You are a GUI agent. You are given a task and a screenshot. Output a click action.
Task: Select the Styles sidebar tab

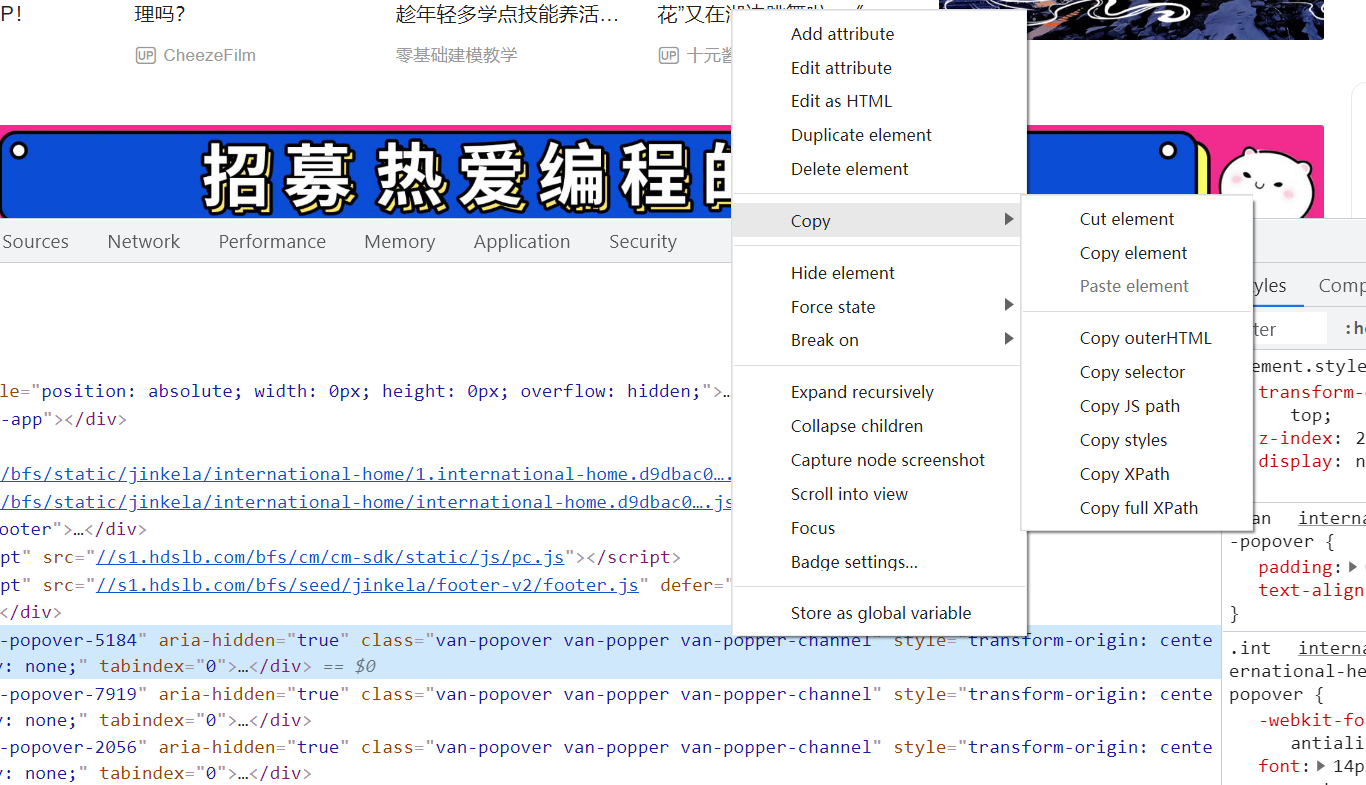pyautogui.click(x=1269, y=285)
